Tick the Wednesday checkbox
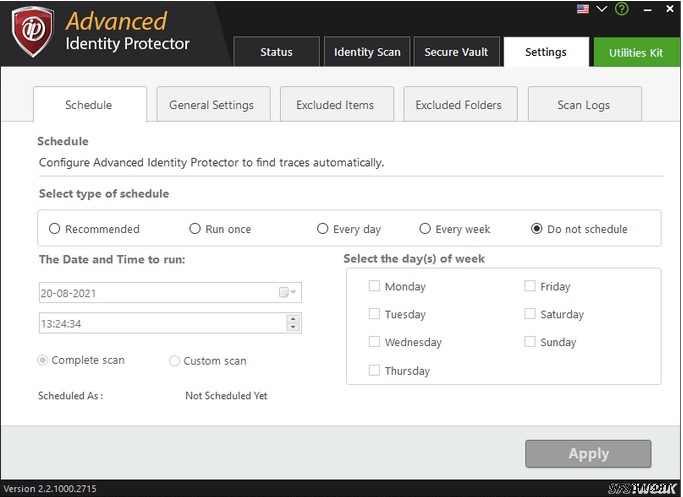This screenshot has height=497, width=683. click(x=374, y=341)
